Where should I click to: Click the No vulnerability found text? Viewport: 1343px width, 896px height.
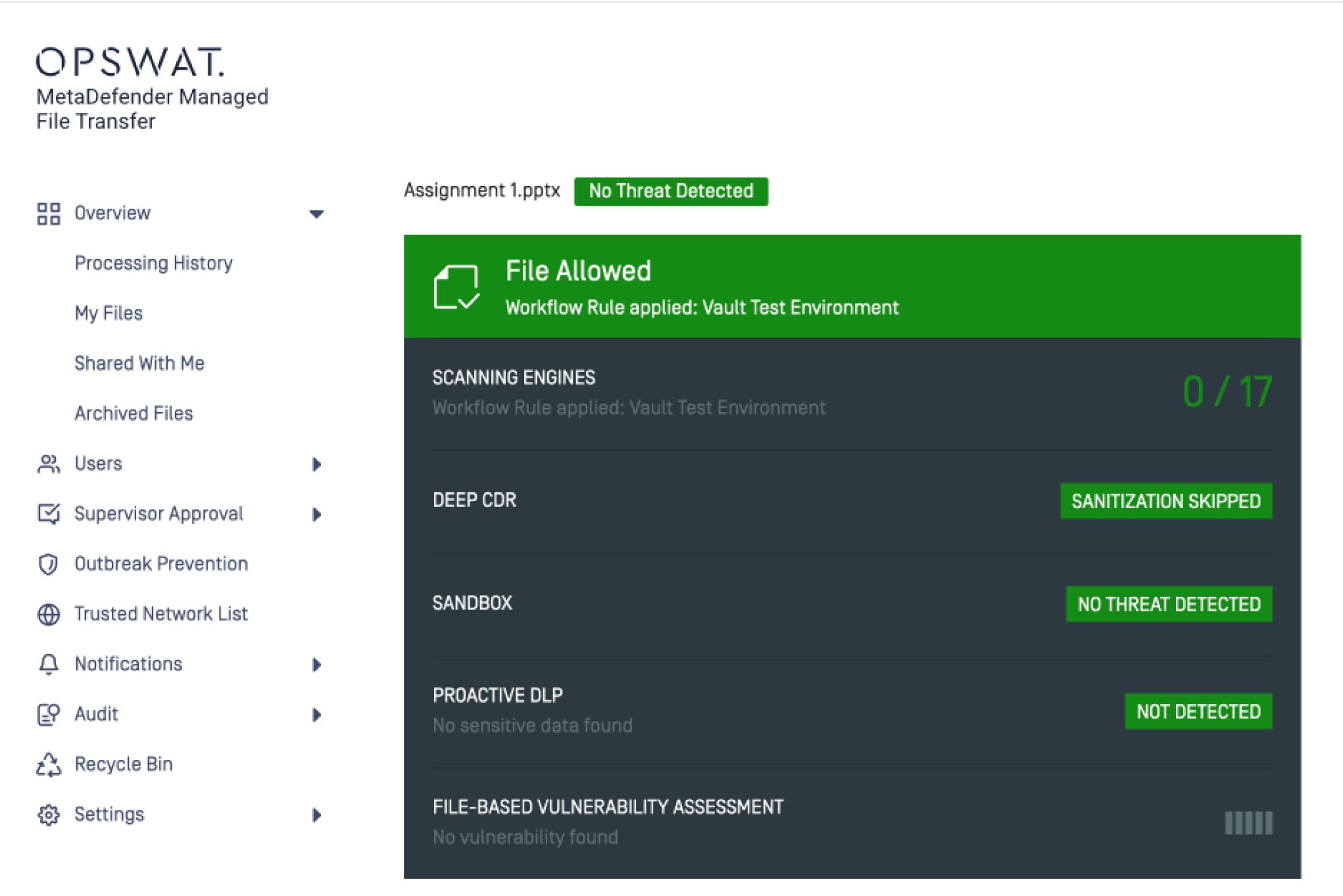pyautogui.click(x=525, y=837)
